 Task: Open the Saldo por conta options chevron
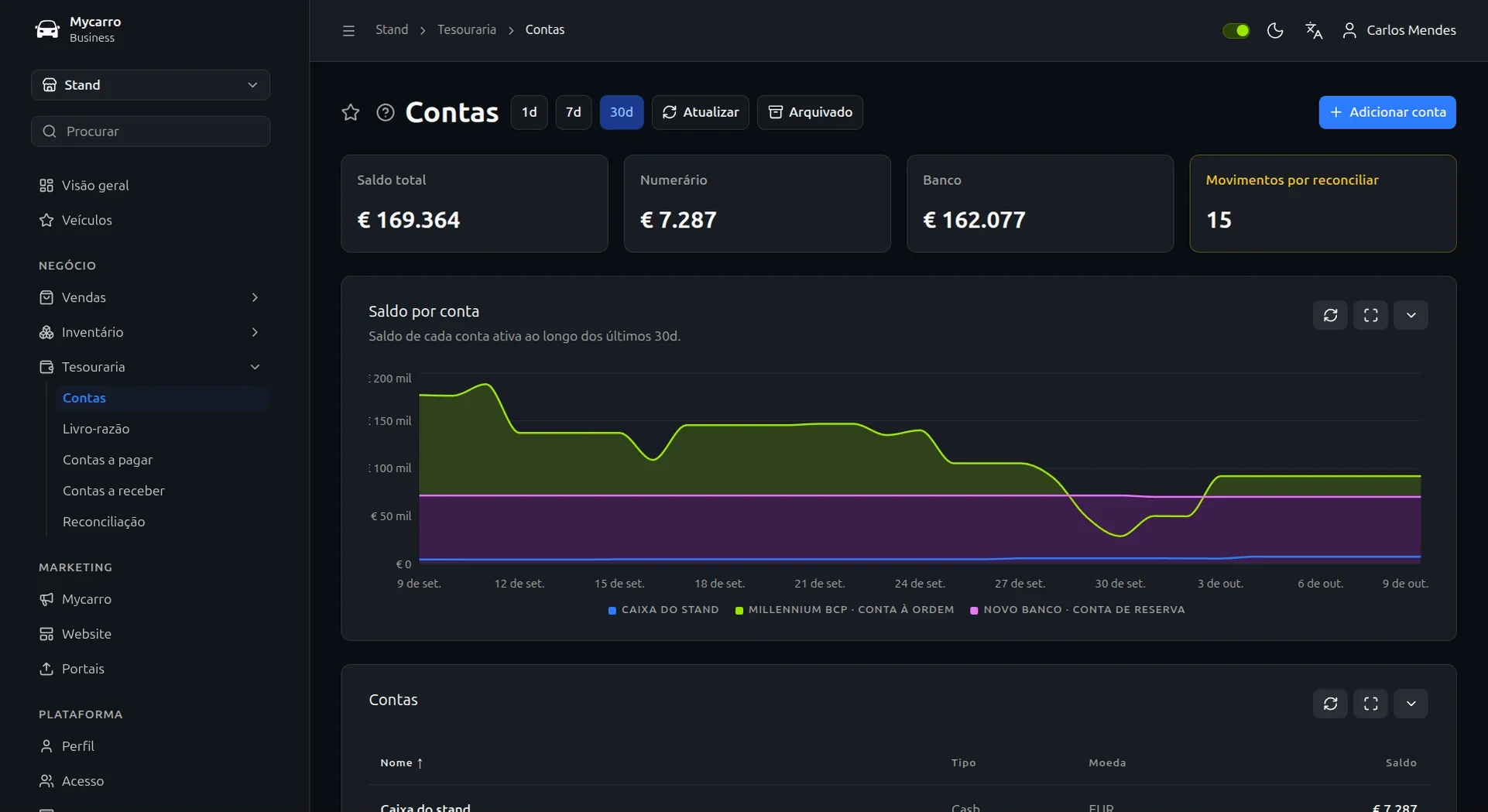pyautogui.click(x=1411, y=315)
